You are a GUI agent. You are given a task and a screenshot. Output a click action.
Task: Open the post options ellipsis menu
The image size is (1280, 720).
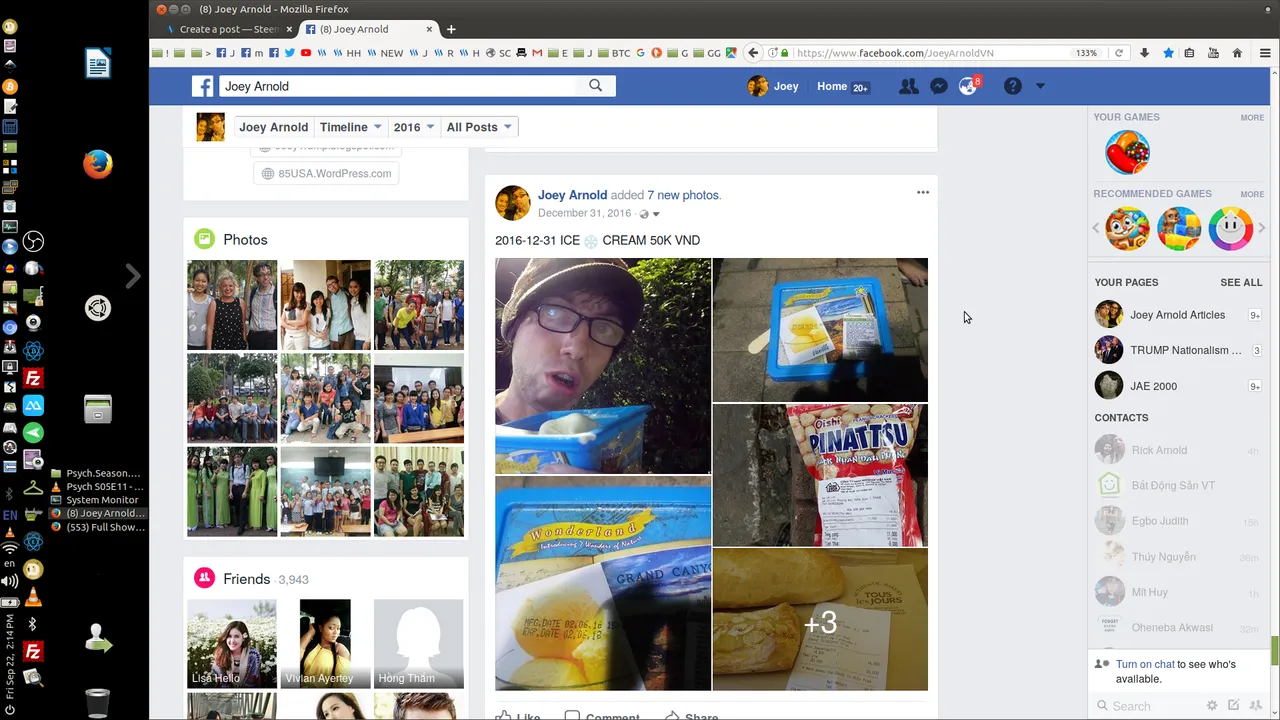coord(923,192)
